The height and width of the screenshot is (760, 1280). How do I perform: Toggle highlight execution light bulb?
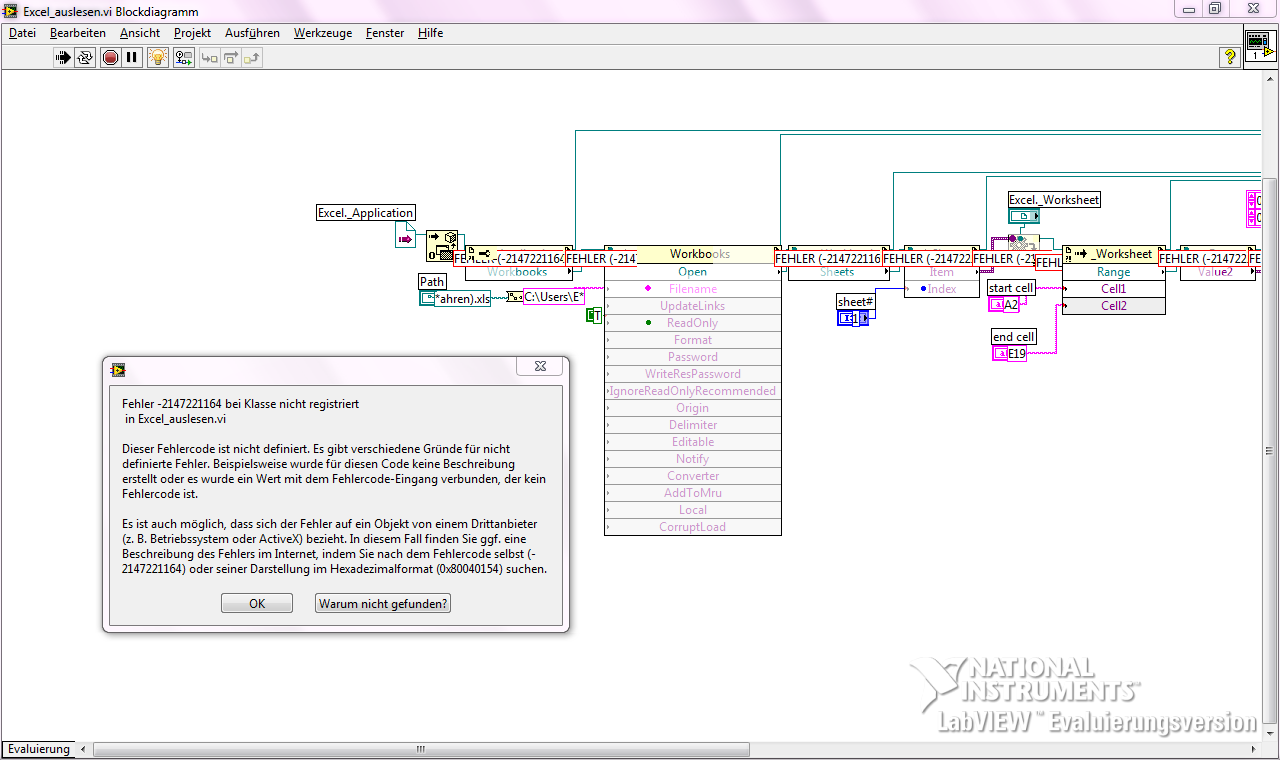157,58
